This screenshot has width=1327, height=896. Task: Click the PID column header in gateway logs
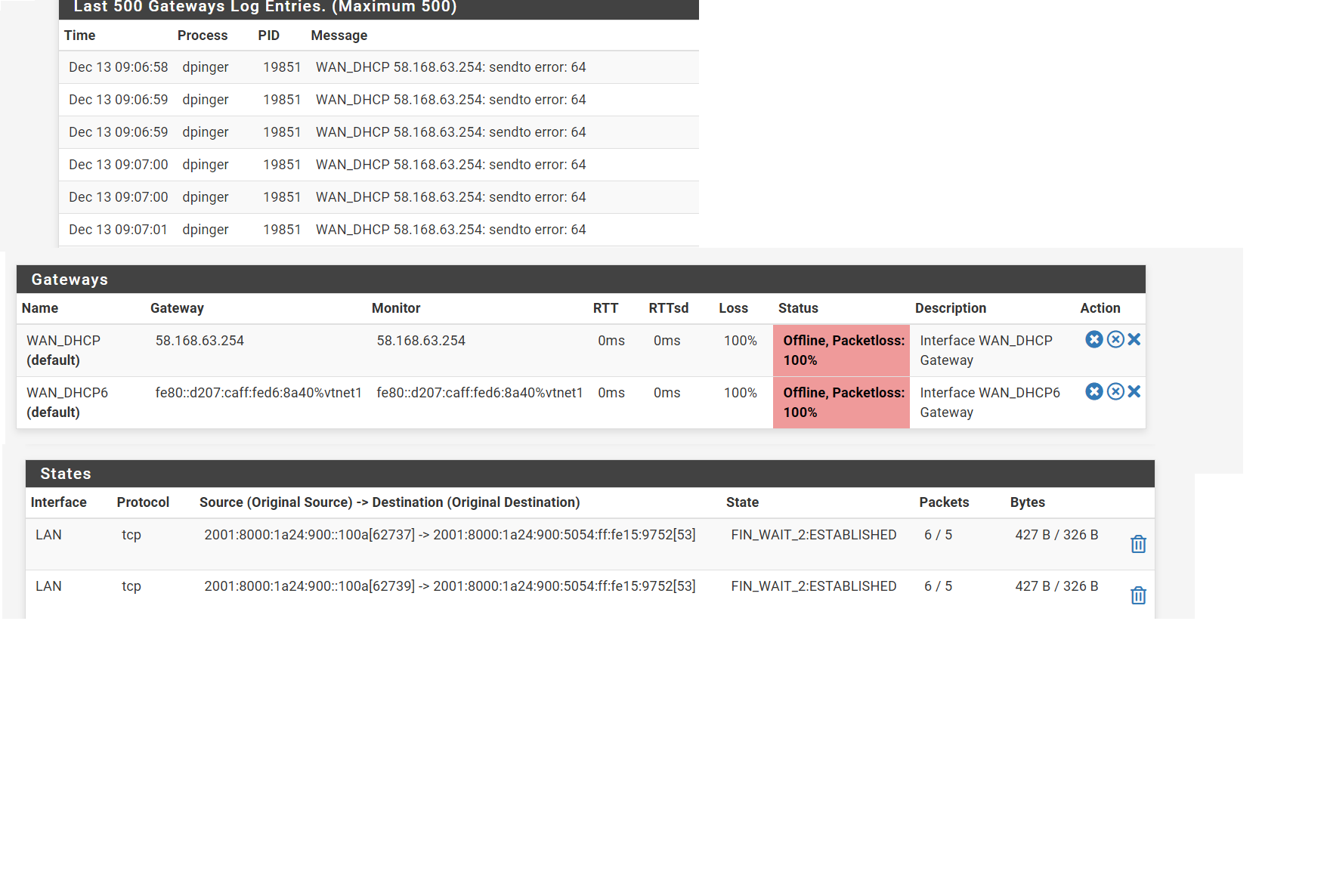point(268,36)
